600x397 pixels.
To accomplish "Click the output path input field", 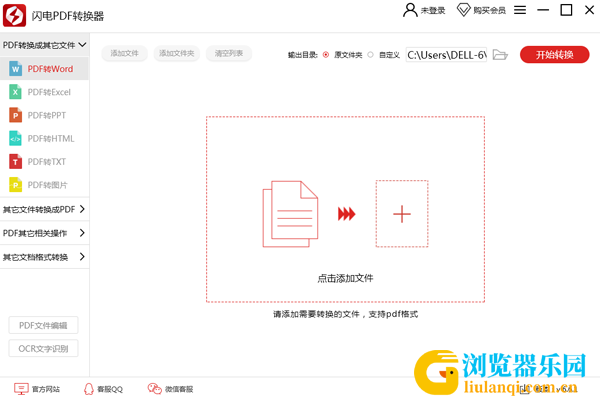I will coord(446,55).
